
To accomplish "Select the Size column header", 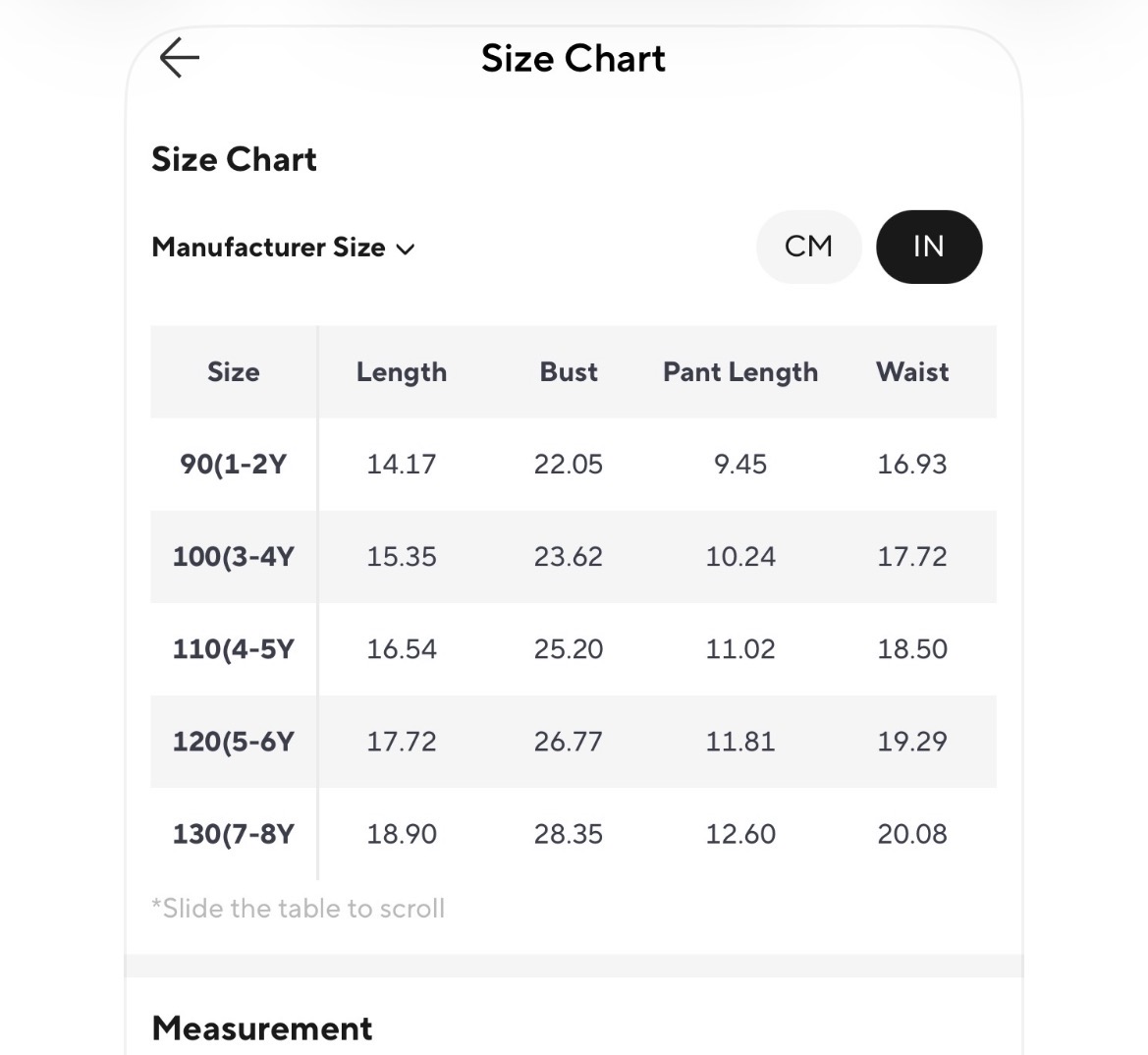I will click(x=234, y=372).
